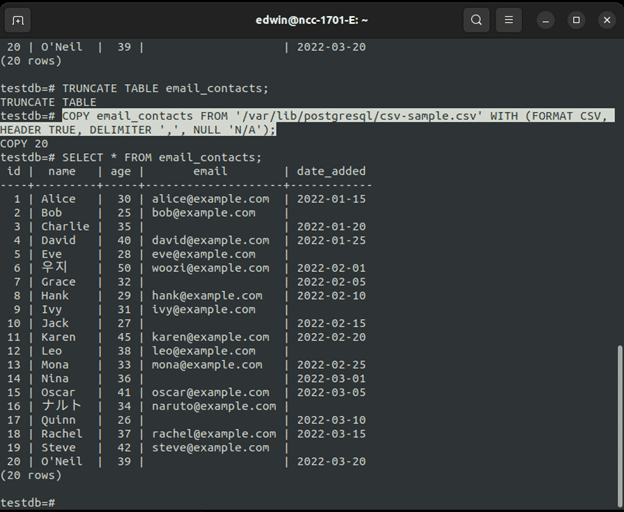Screen dimensions: 624x512
Task: Click the window title edwin@ncc-1701-E
Action: 311,20
